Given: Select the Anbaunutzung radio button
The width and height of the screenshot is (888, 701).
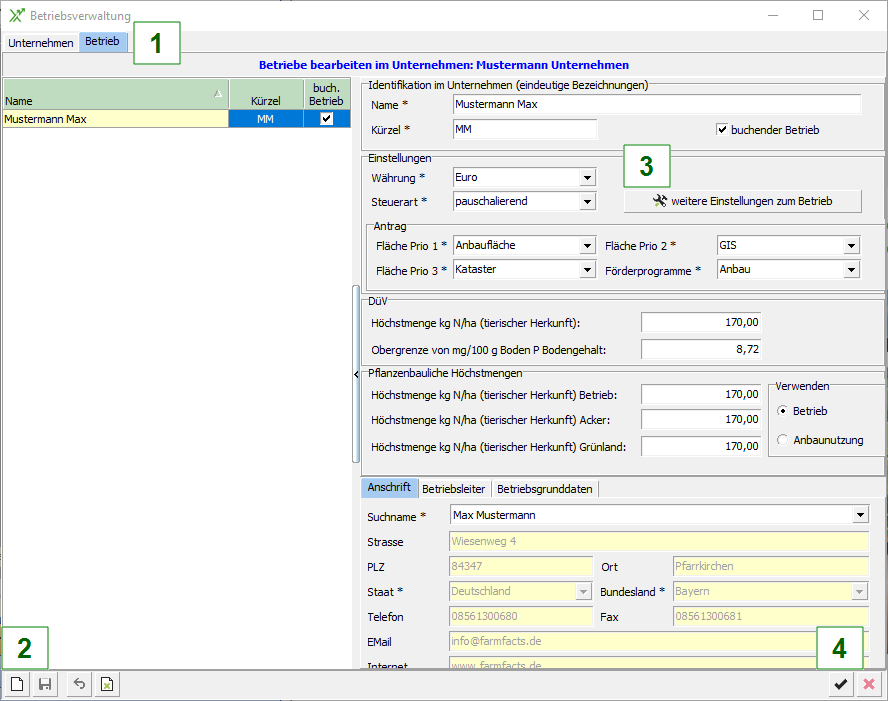Looking at the screenshot, I should tap(783, 440).
